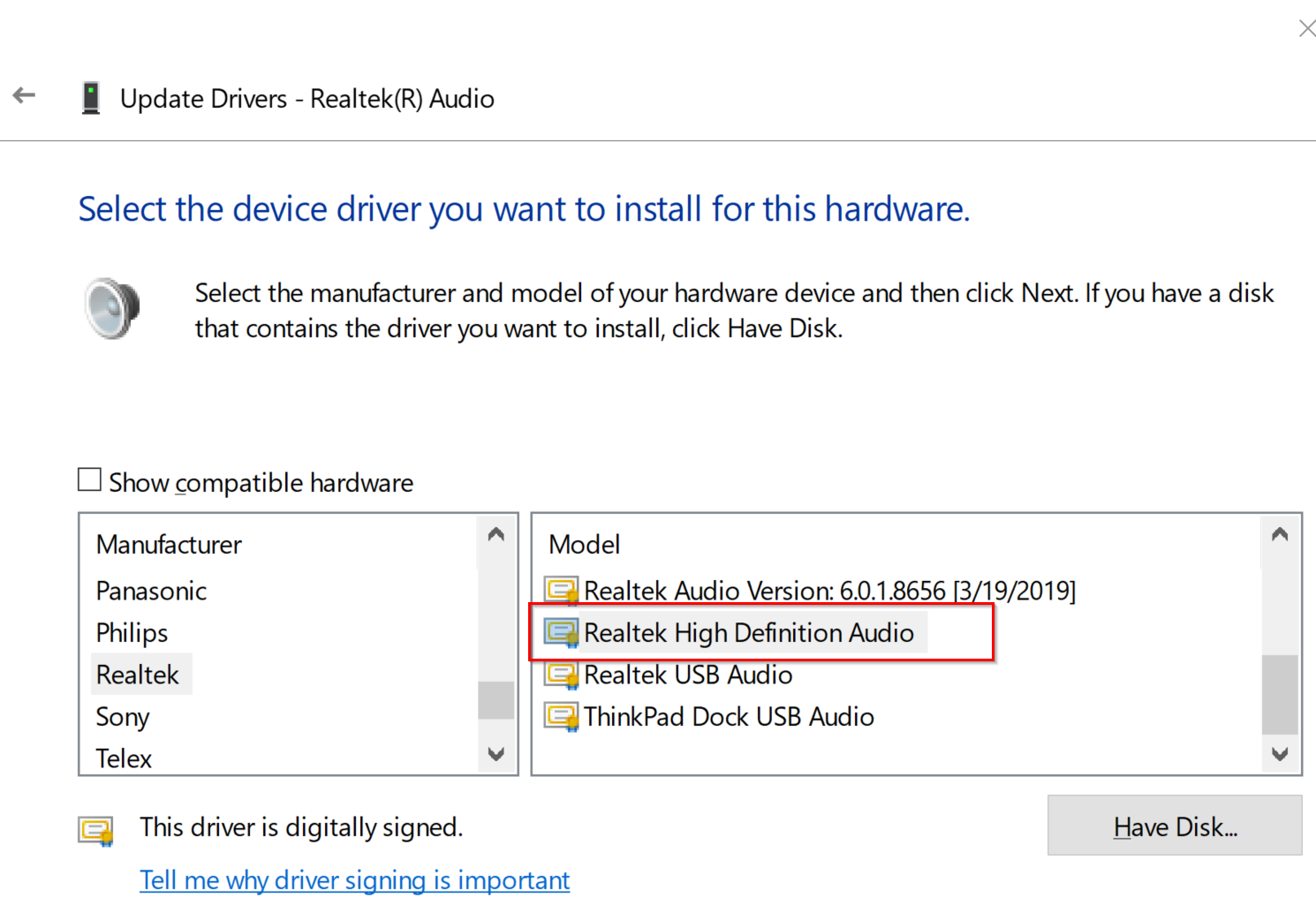Select ThinkPad Dock USB Audio model
The image size is (1316, 905).
(x=729, y=717)
